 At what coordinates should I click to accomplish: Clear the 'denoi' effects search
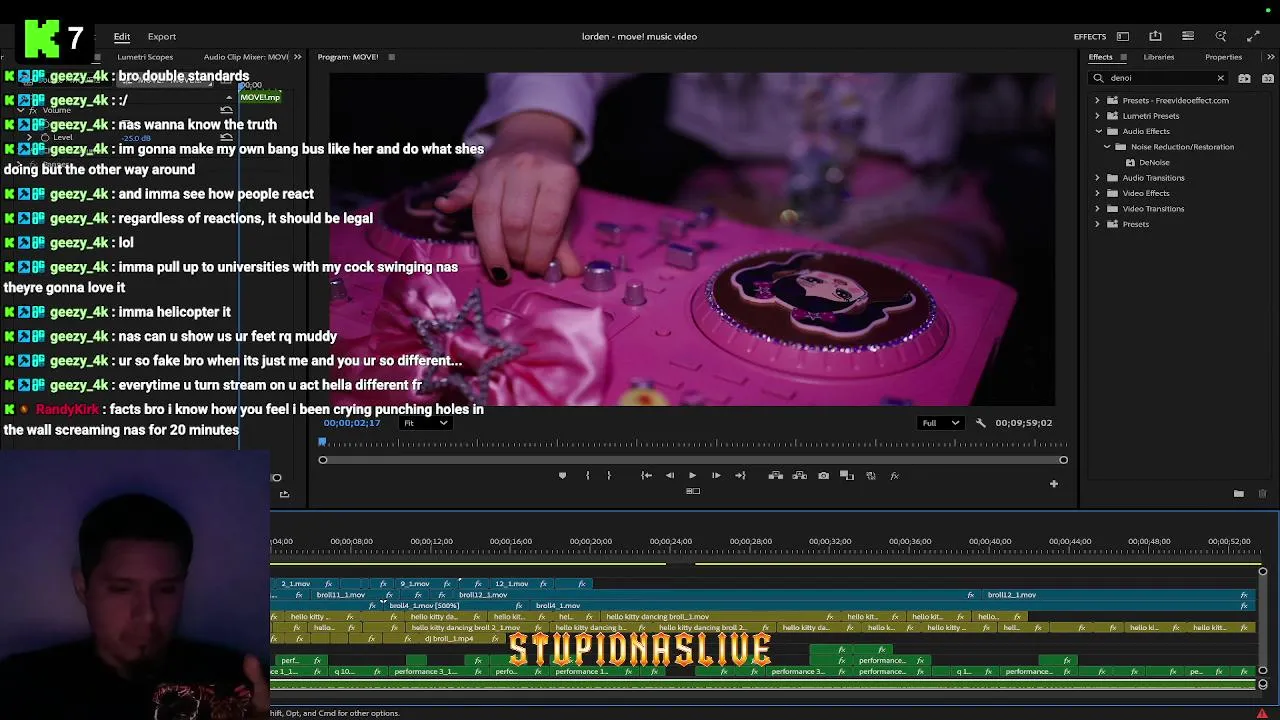click(x=1220, y=78)
